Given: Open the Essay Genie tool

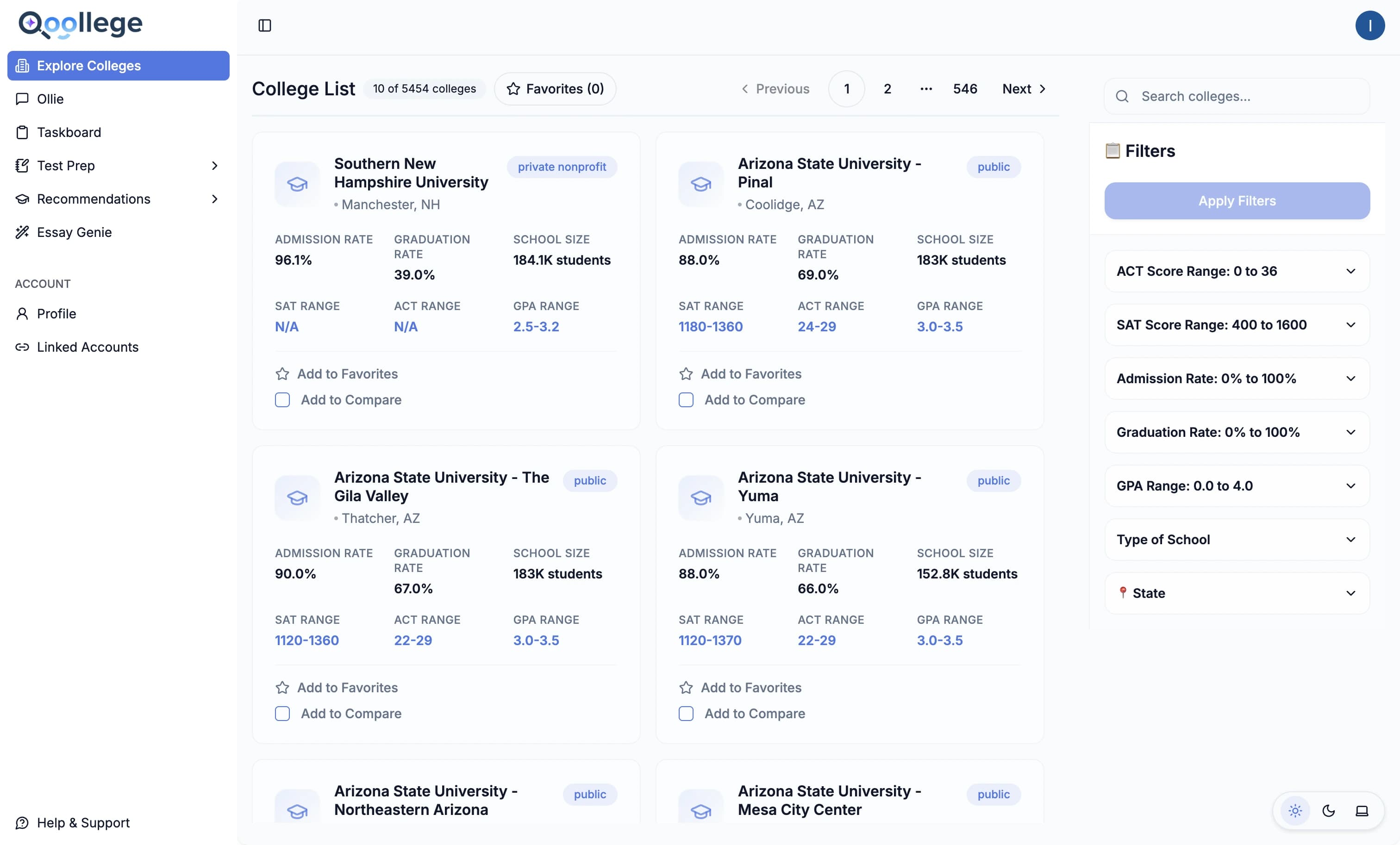Looking at the screenshot, I should click(x=74, y=232).
